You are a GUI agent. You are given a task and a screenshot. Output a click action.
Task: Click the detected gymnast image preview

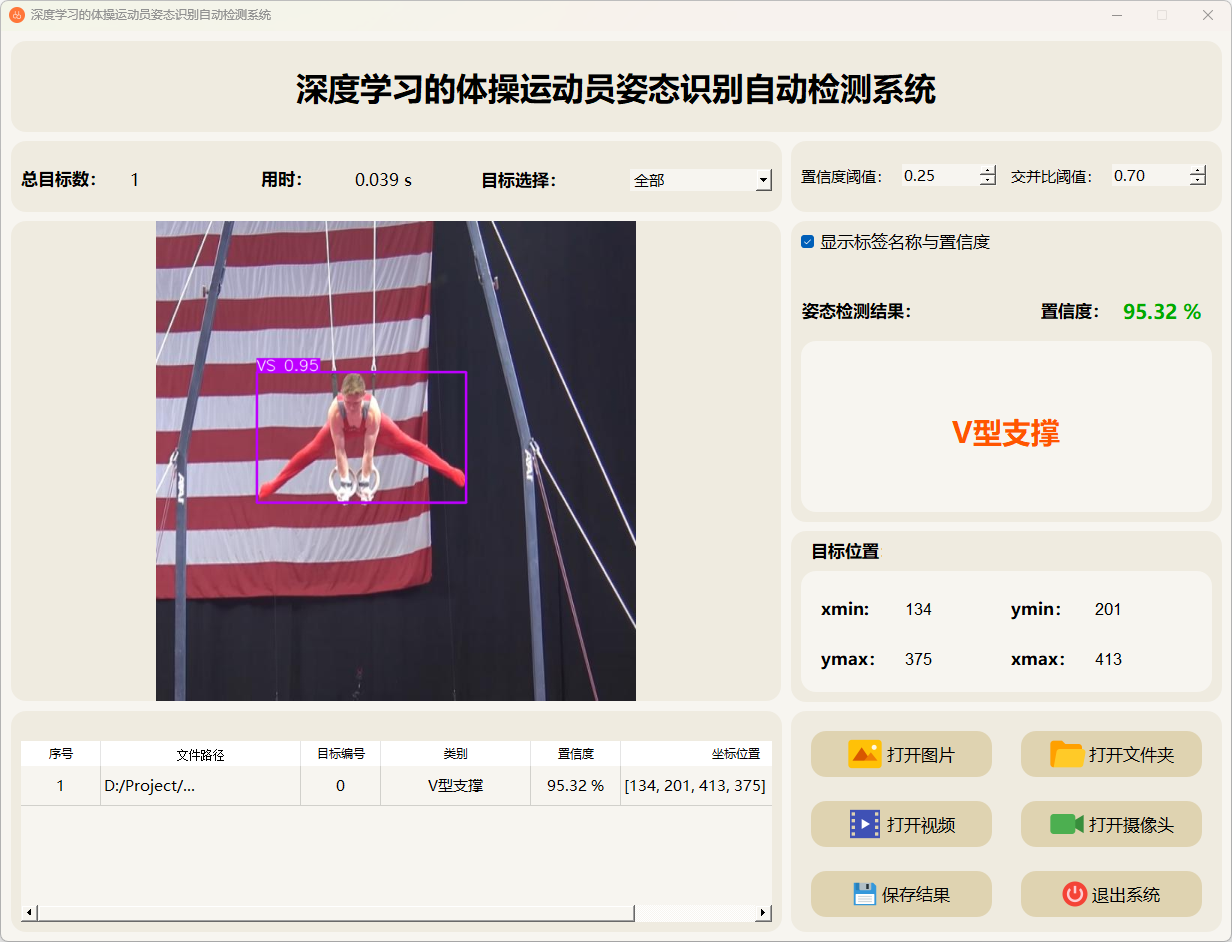tap(395, 460)
